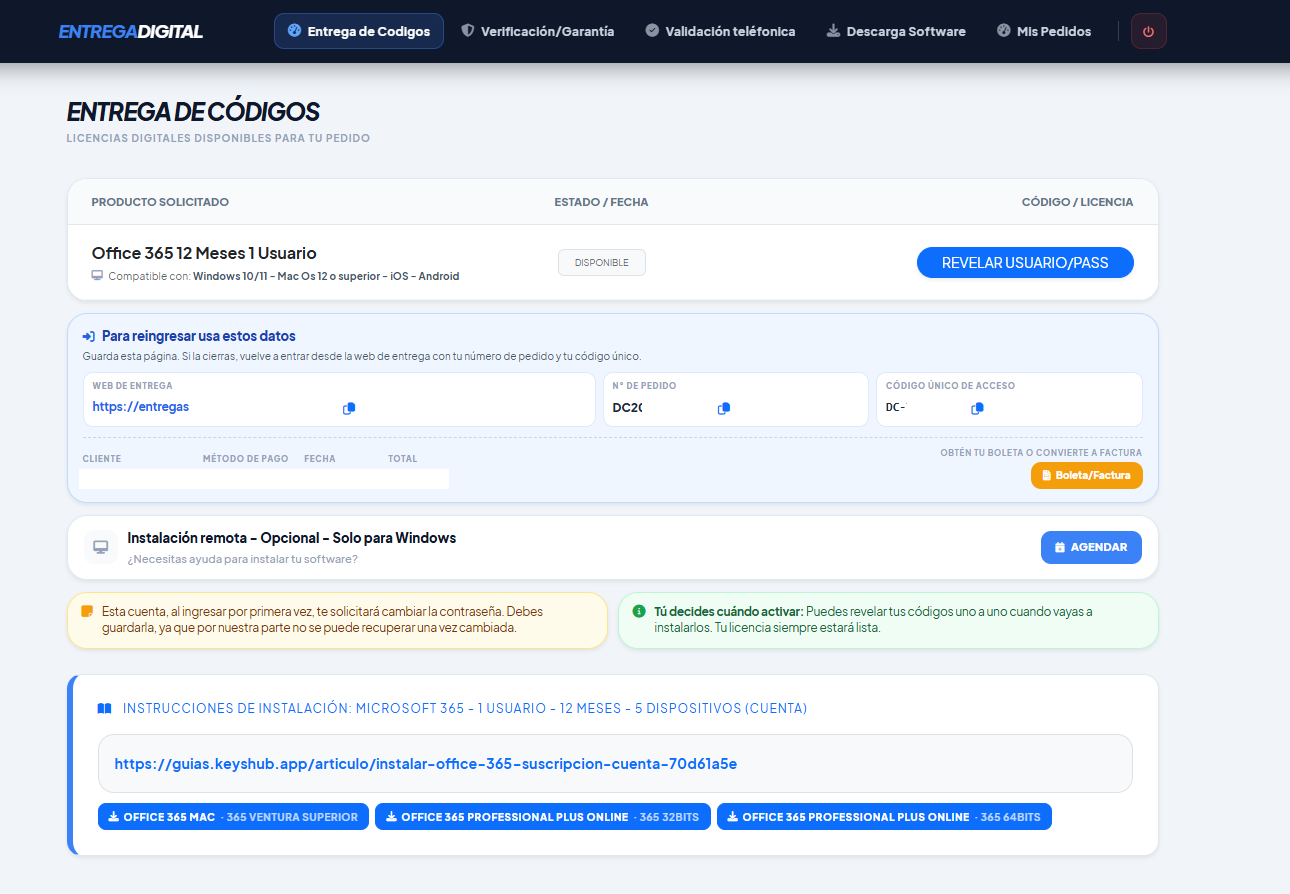The image size is (1290, 894).
Task: Click the DISPONIBLE status badge
Action: (602, 262)
